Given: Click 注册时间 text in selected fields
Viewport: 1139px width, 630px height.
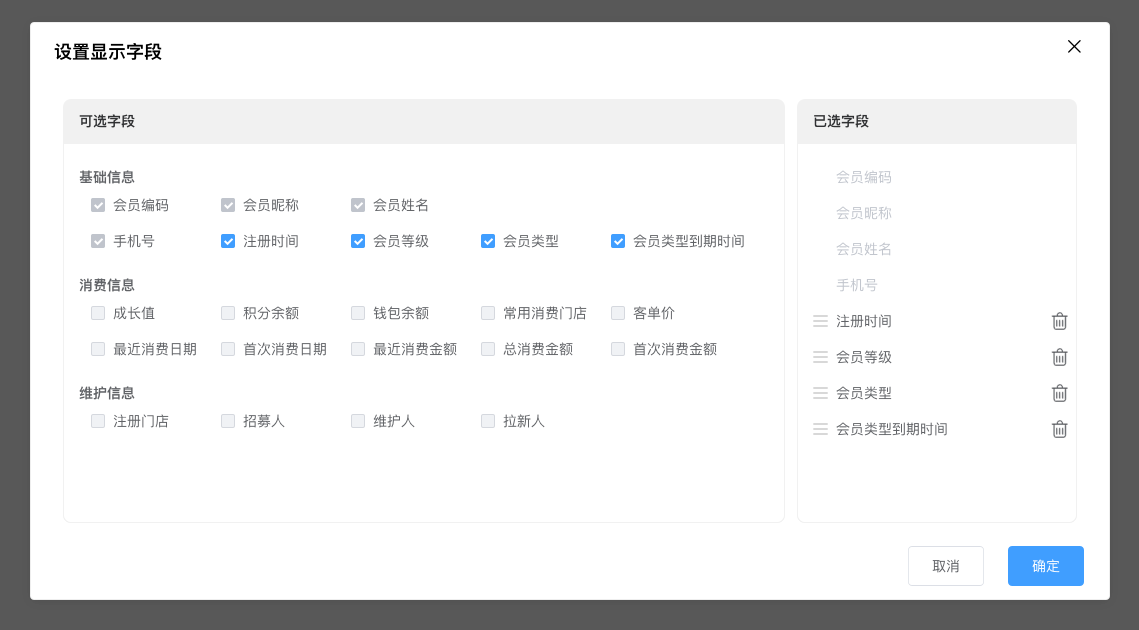Looking at the screenshot, I should coord(864,321).
